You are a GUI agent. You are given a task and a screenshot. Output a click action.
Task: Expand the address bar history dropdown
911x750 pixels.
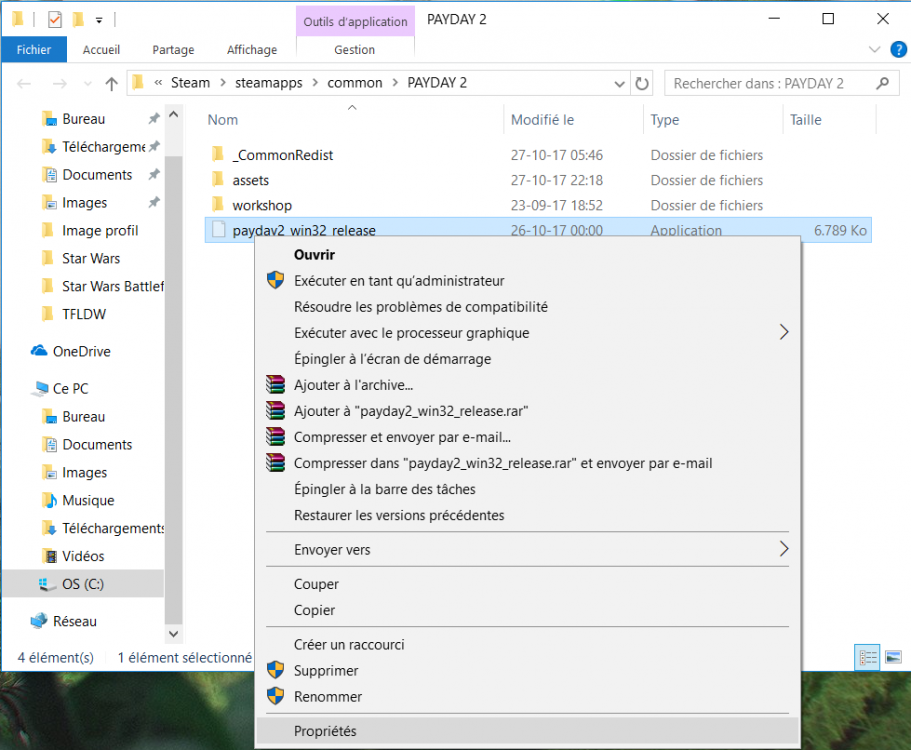(x=618, y=83)
